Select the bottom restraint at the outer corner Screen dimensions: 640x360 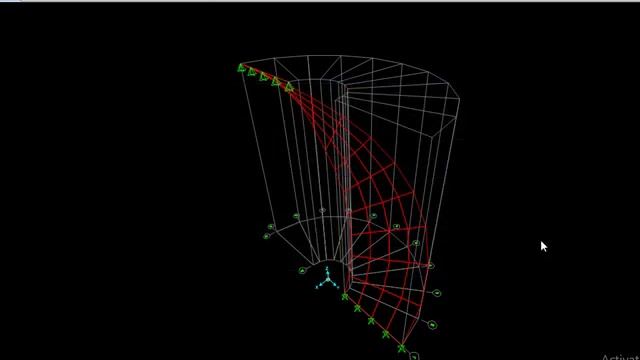pos(402,349)
